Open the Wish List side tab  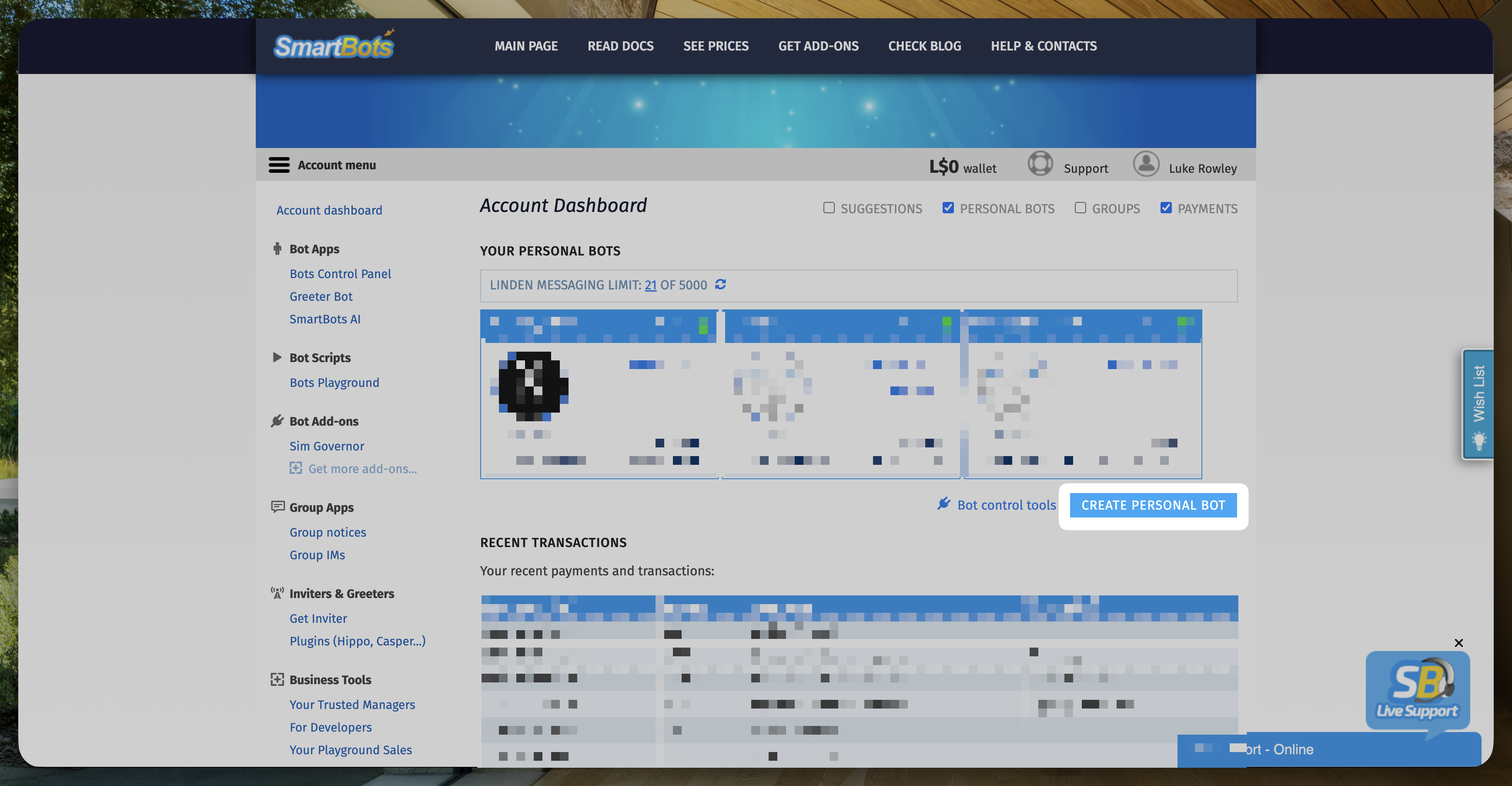click(x=1479, y=404)
